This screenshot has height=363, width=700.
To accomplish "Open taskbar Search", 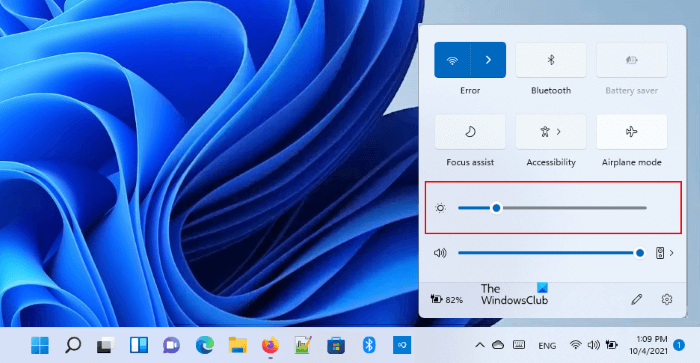I will [73, 345].
